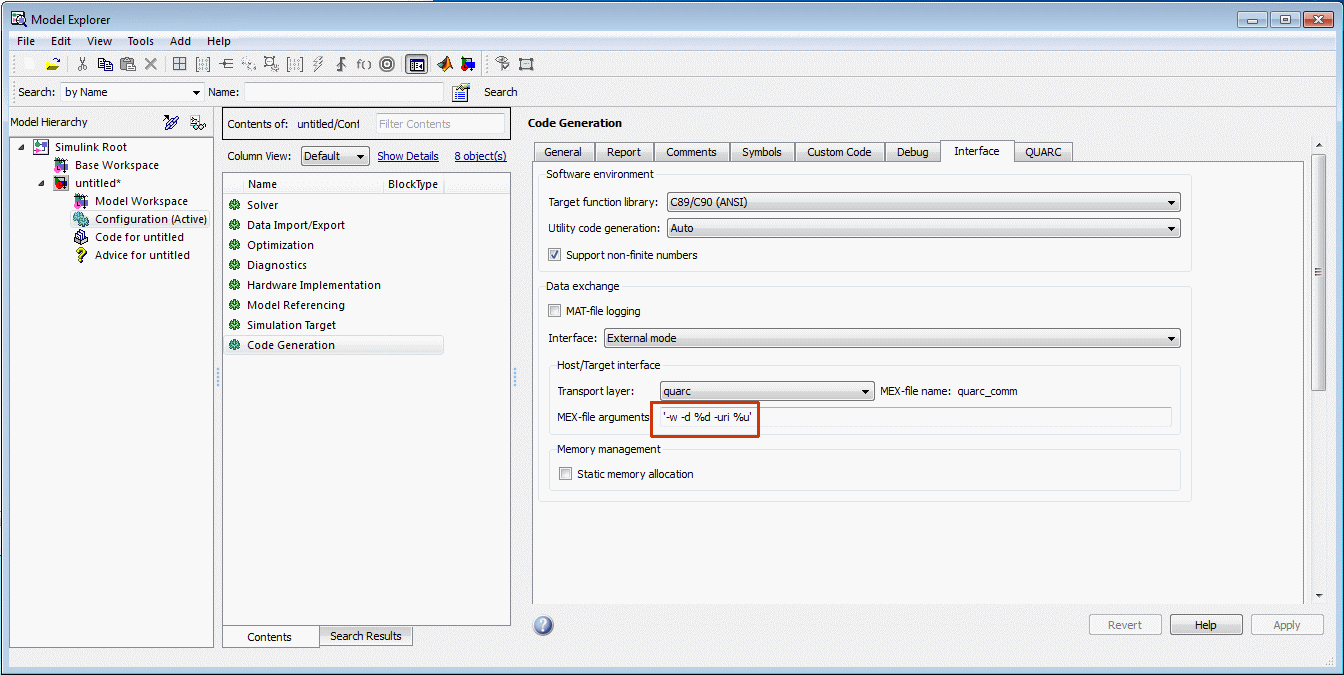
Task: Open the Target function library dropdown
Action: click(x=922, y=202)
